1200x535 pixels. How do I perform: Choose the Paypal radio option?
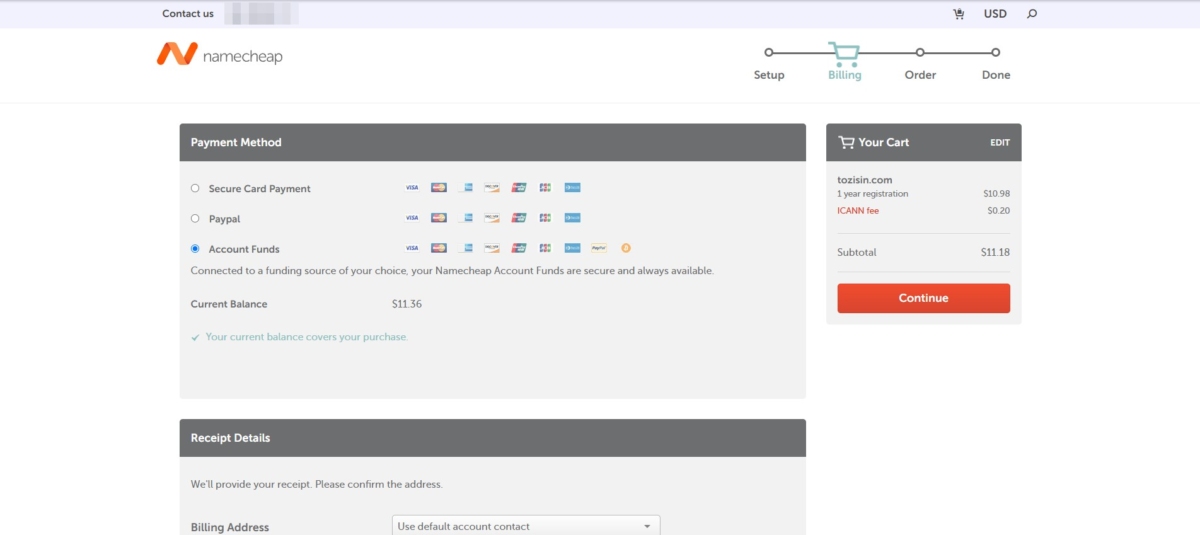click(195, 218)
